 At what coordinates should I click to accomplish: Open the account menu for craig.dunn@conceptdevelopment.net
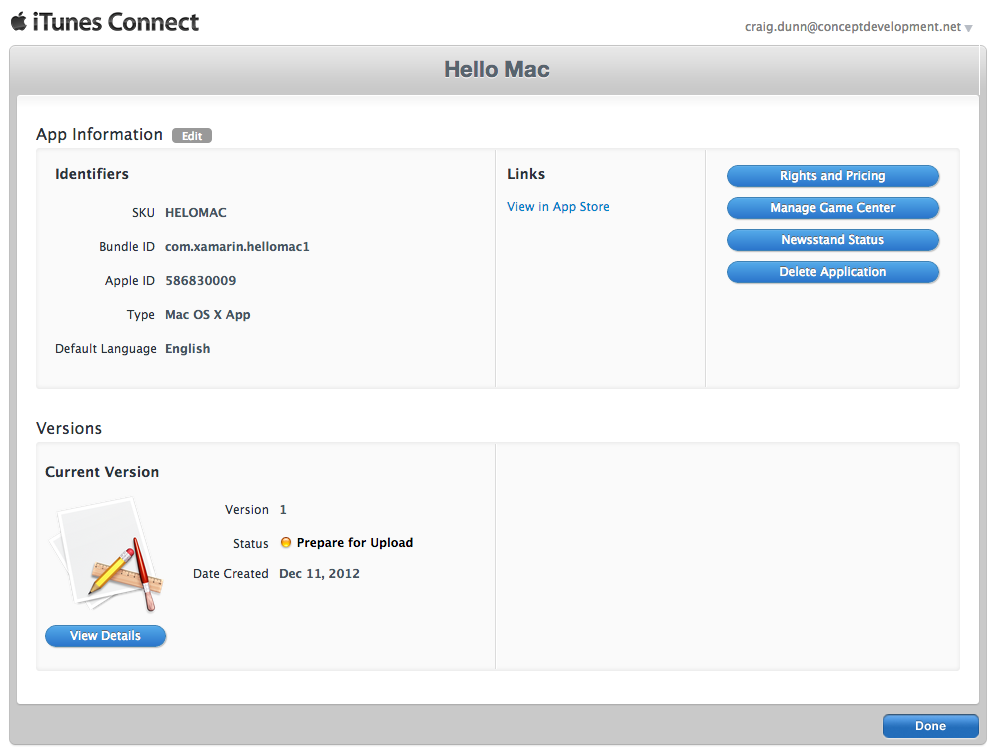point(850,27)
